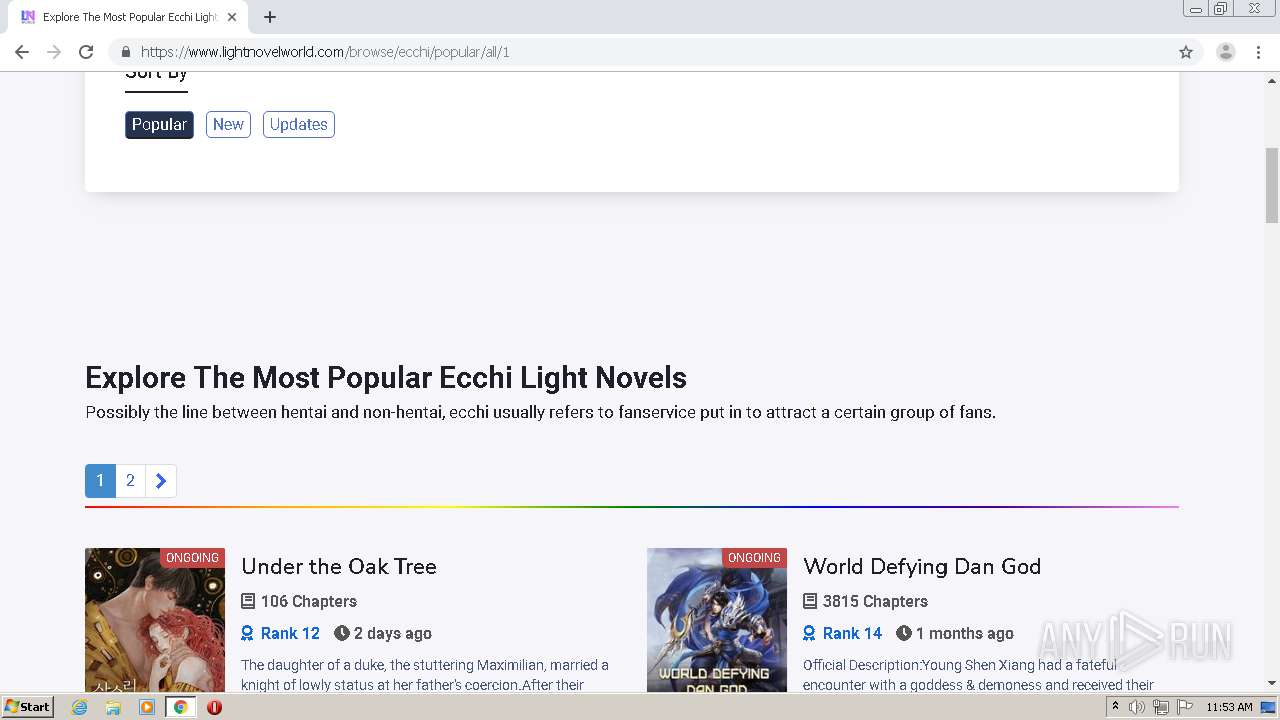Viewport: 1280px width, 720px height.
Task: Click the page's vertical scrollbar thumb
Action: [x=1272, y=185]
